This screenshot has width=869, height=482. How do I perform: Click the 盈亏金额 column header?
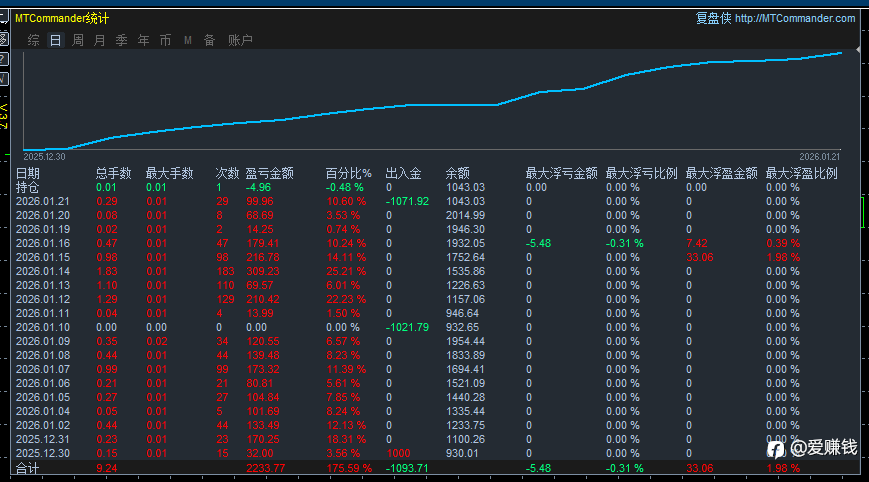(269, 173)
